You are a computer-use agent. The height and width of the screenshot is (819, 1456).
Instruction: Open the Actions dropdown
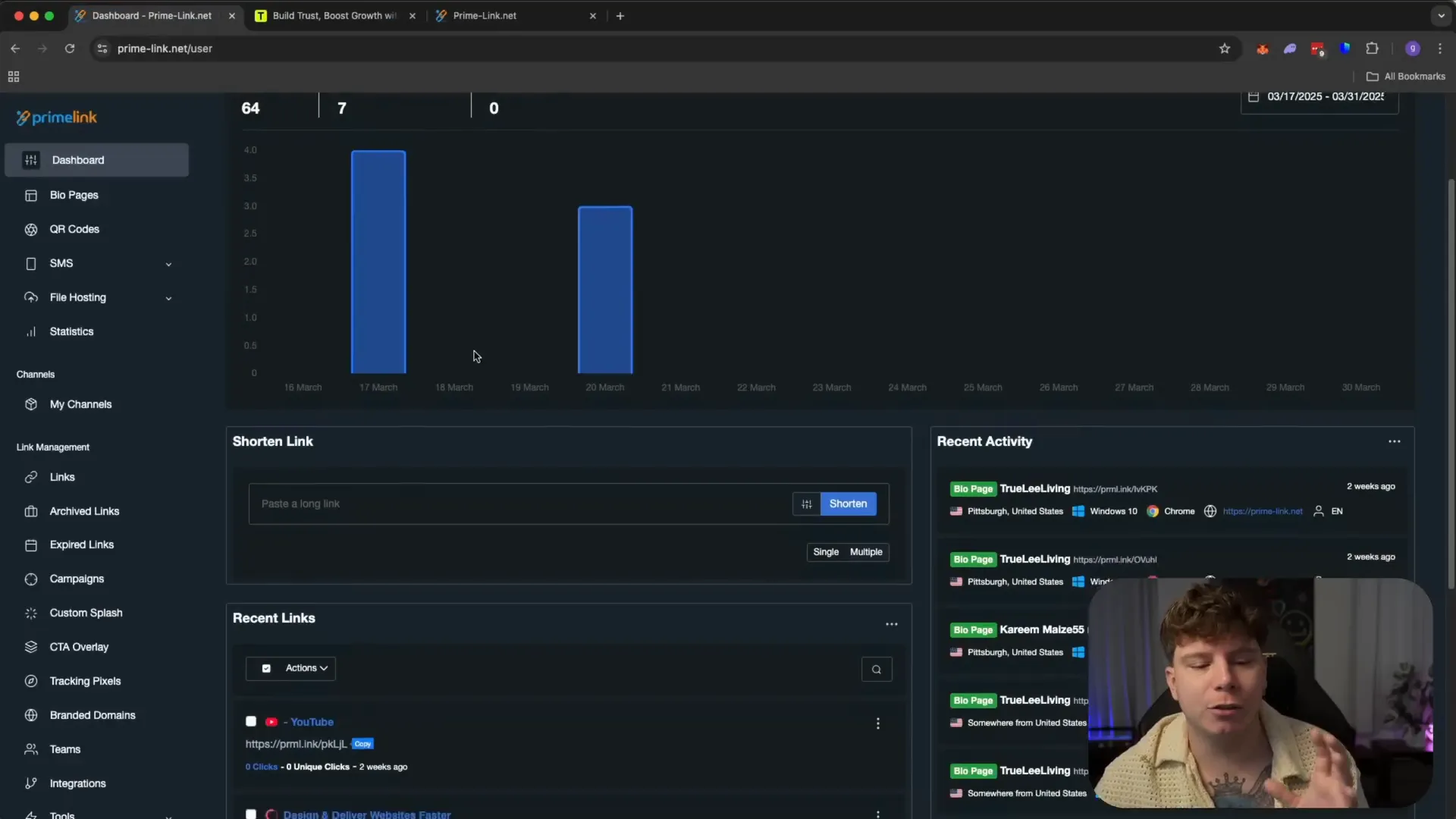(307, 669)
